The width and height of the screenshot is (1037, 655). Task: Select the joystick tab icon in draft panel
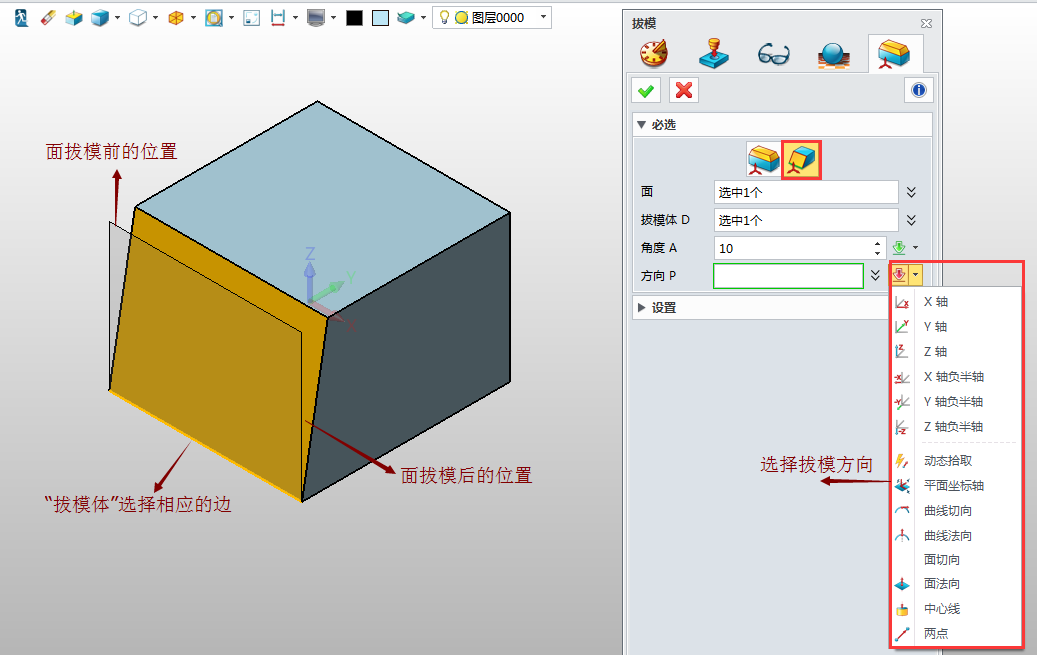(713, 54)
